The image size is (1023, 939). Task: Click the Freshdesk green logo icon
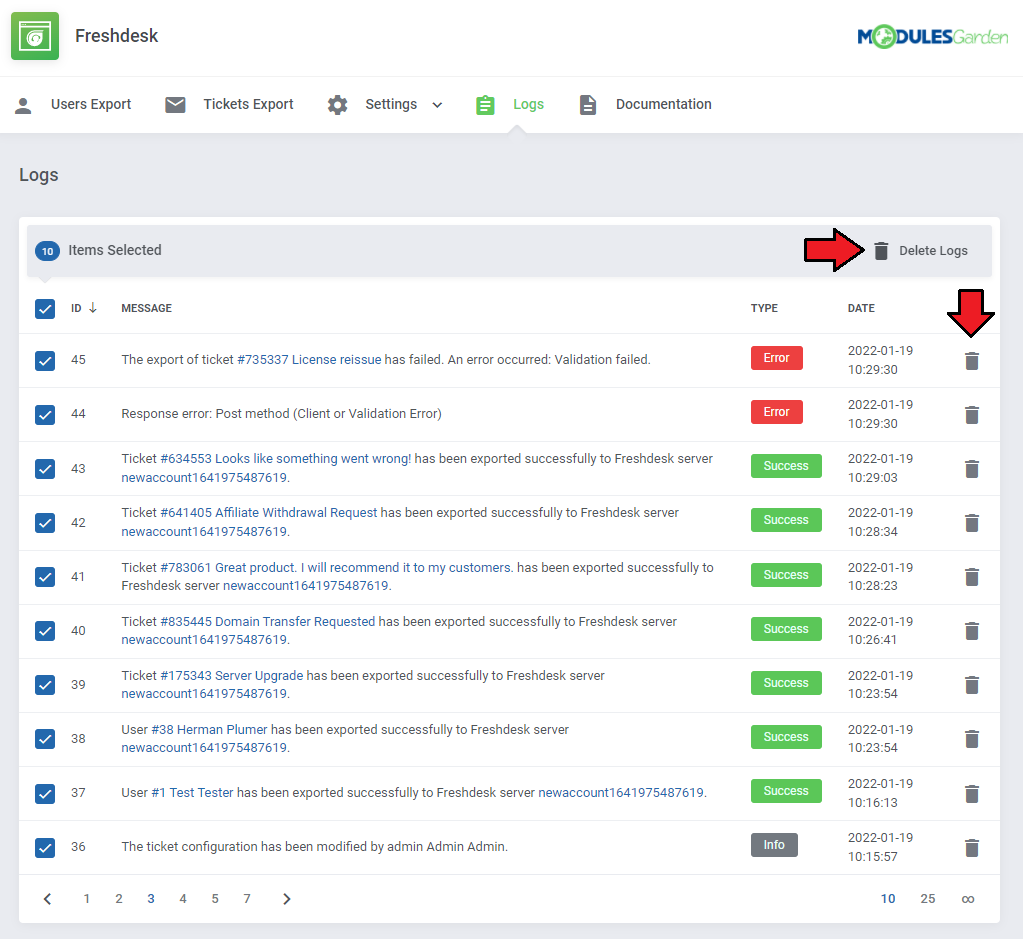click(35, 36)
